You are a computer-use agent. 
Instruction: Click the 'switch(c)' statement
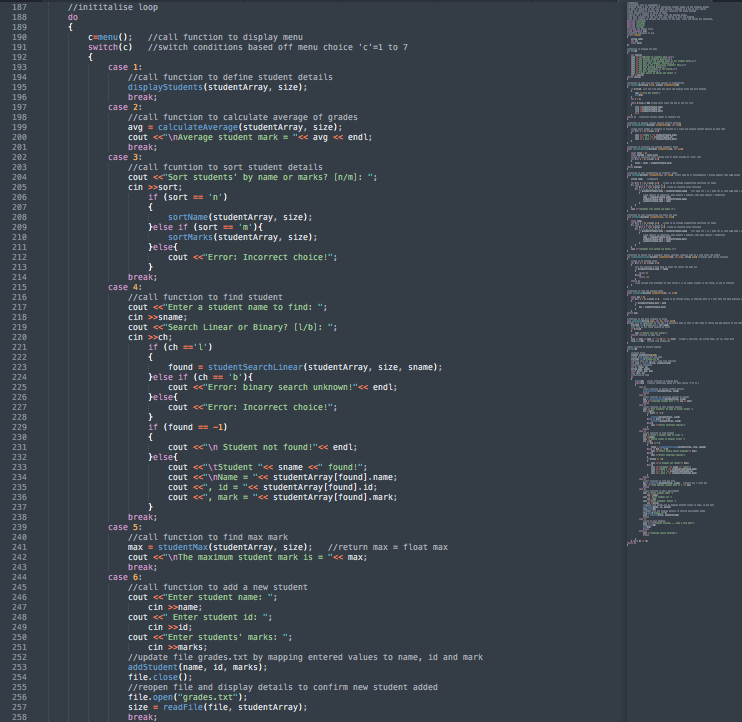point(110,47)
